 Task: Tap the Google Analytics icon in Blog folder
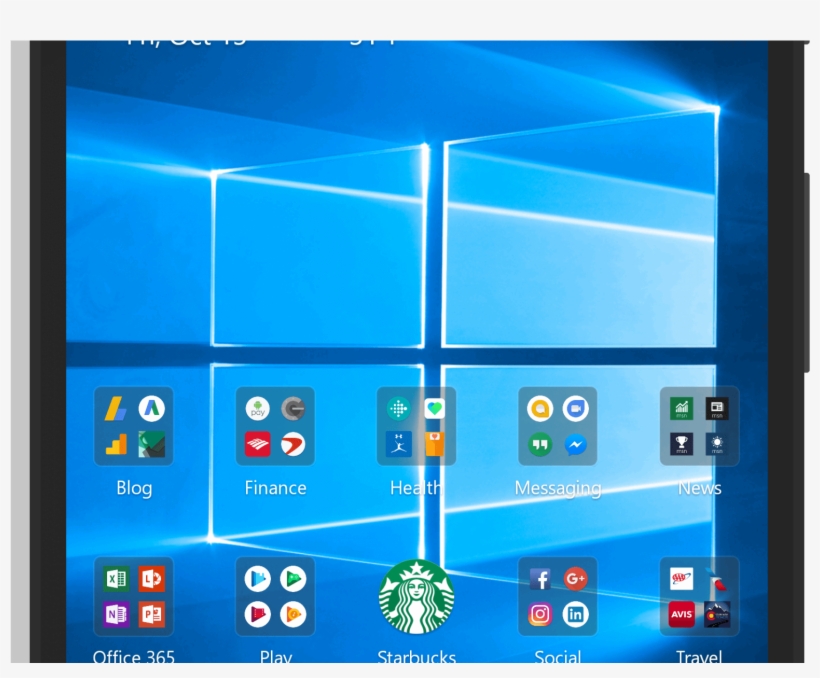[116, 444]
